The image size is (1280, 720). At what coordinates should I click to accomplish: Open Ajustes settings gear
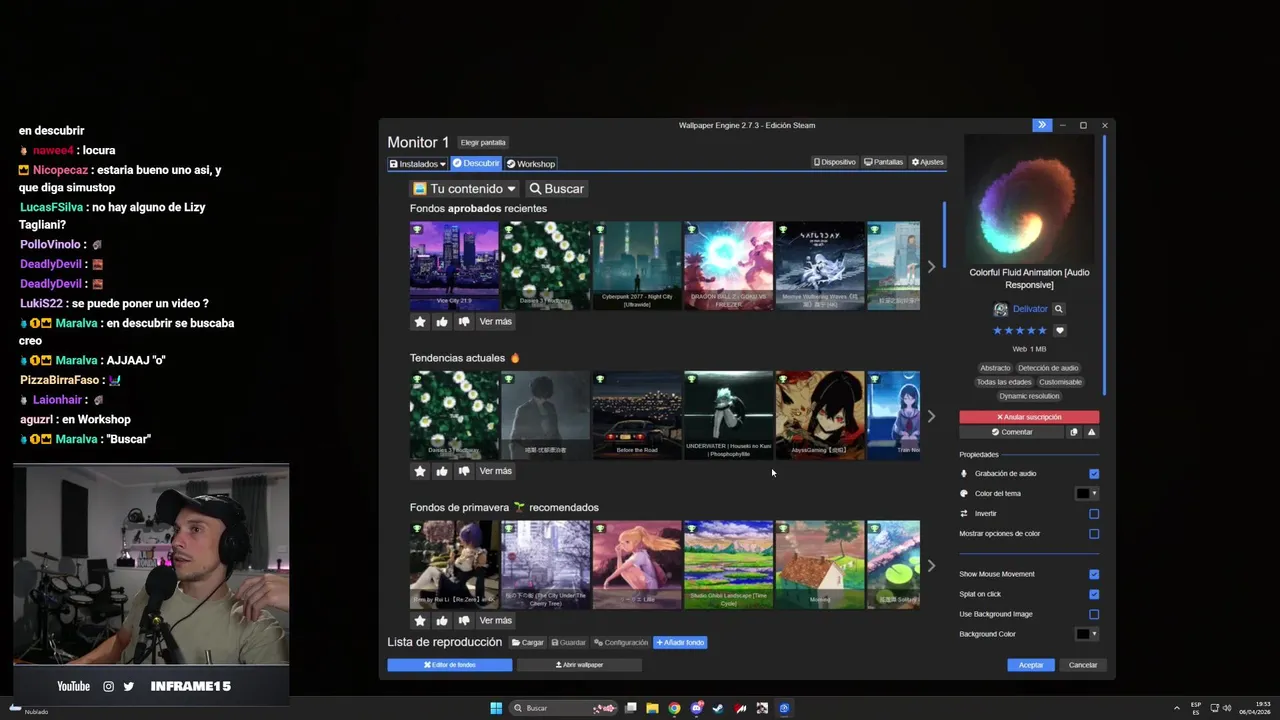pyautogui.click(x=927, y=162)
